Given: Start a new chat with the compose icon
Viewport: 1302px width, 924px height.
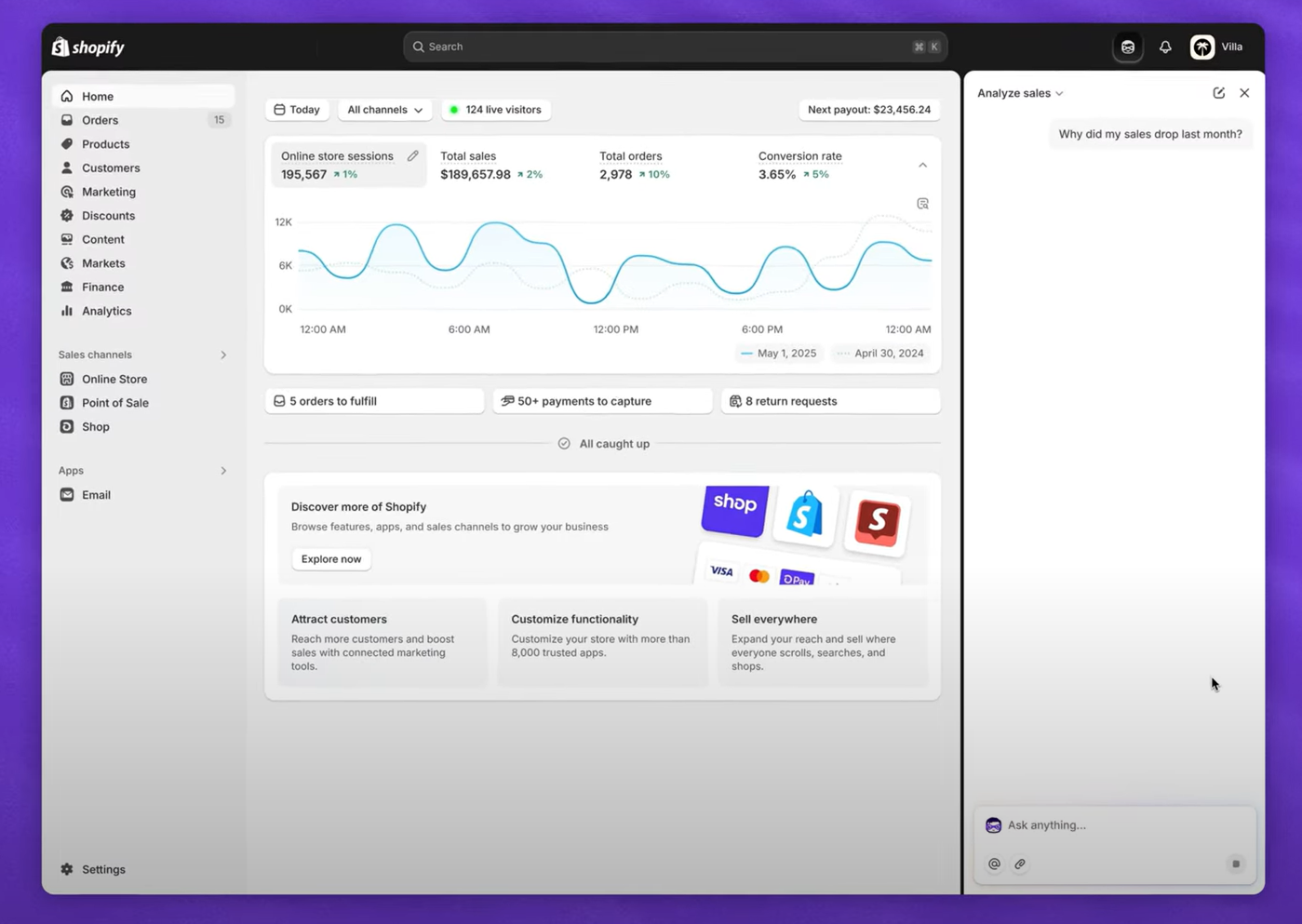Looking at the screenshot, I should coord(1218,93).
